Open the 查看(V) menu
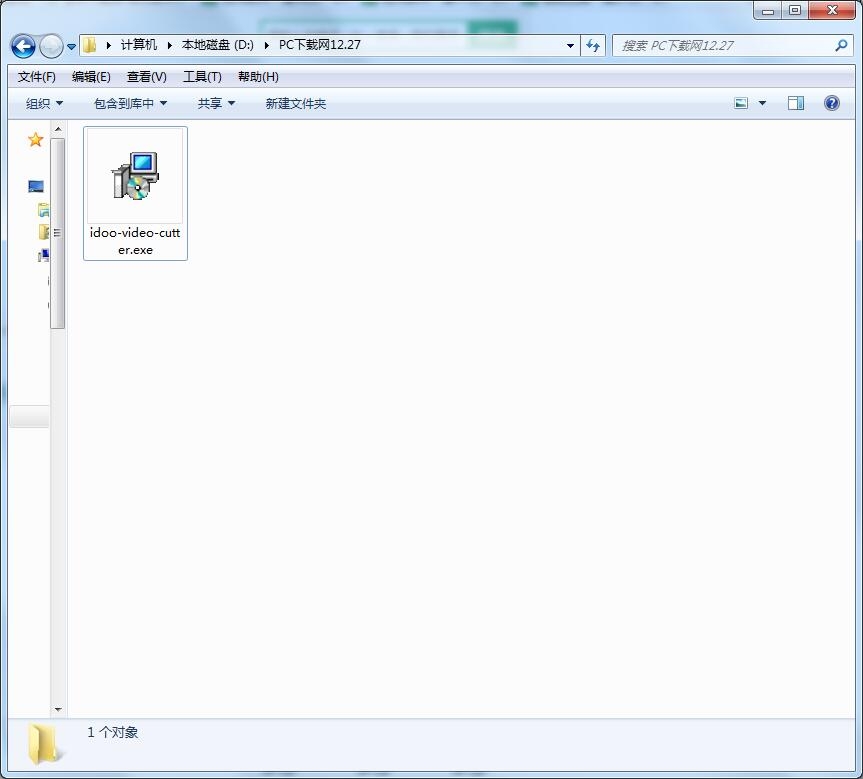 [146, 77]
